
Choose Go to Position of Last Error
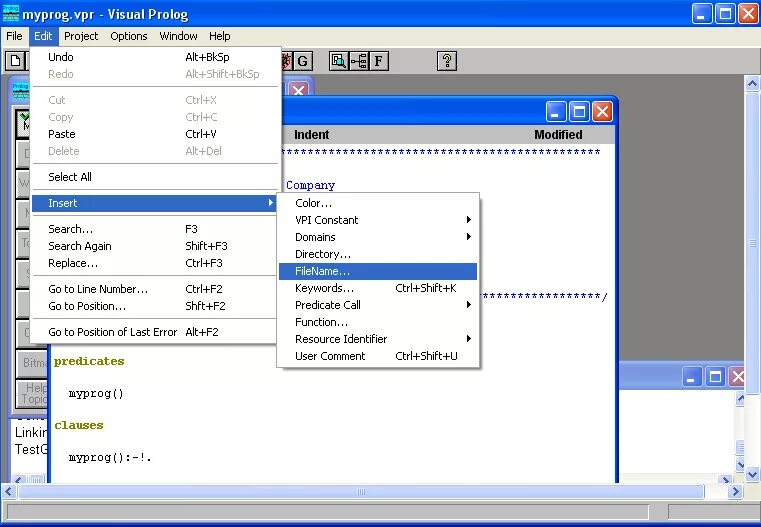tap(155, 332)
